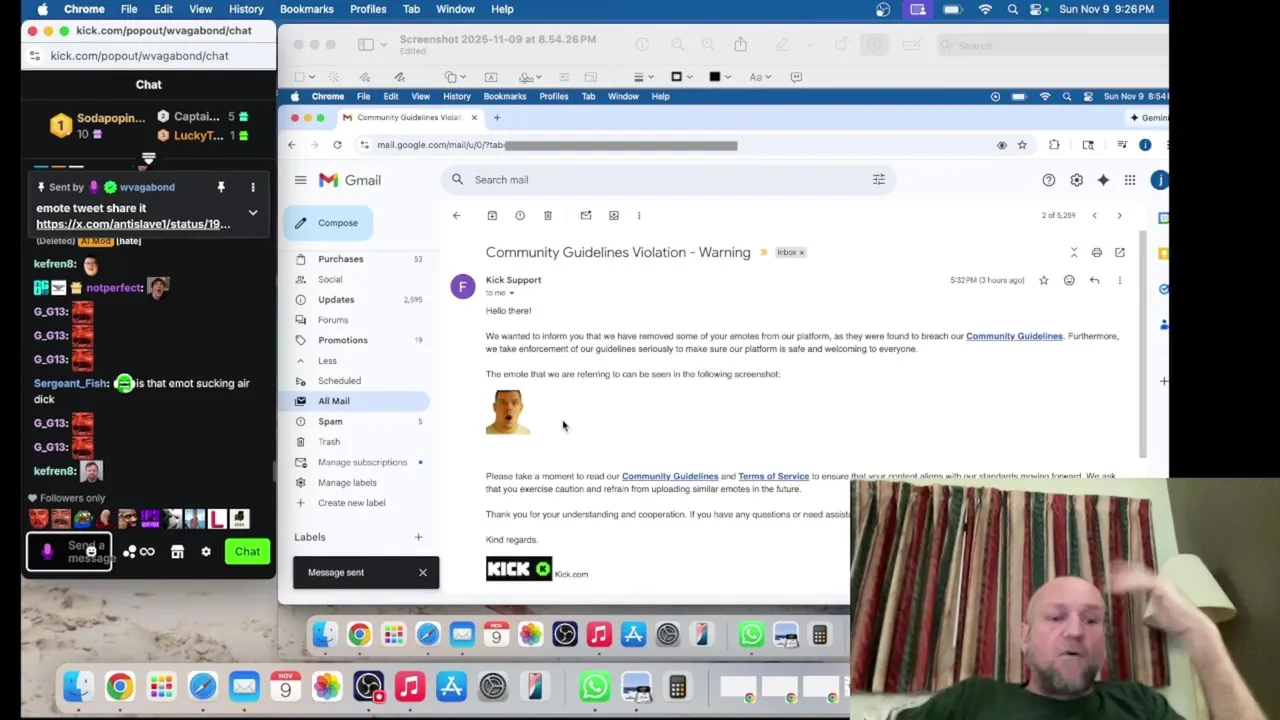Click the Share icon in Preview toolbar
The height and width of the screenshot is (720, 1280).
tap(740, 45)
